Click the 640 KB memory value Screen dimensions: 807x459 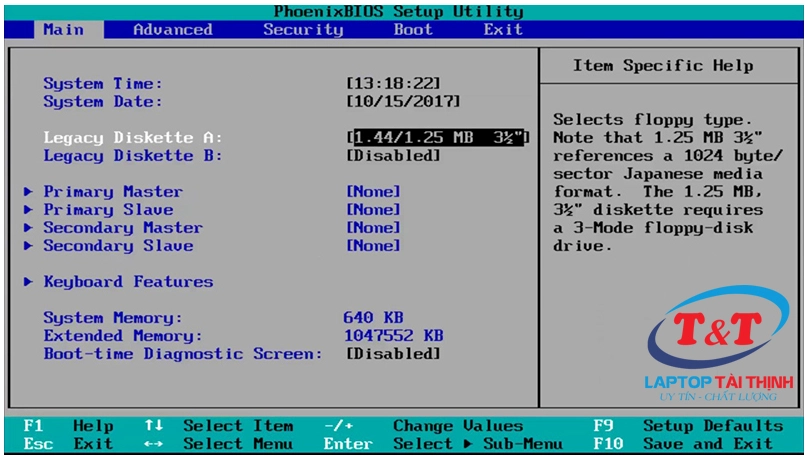pos(374,318)
